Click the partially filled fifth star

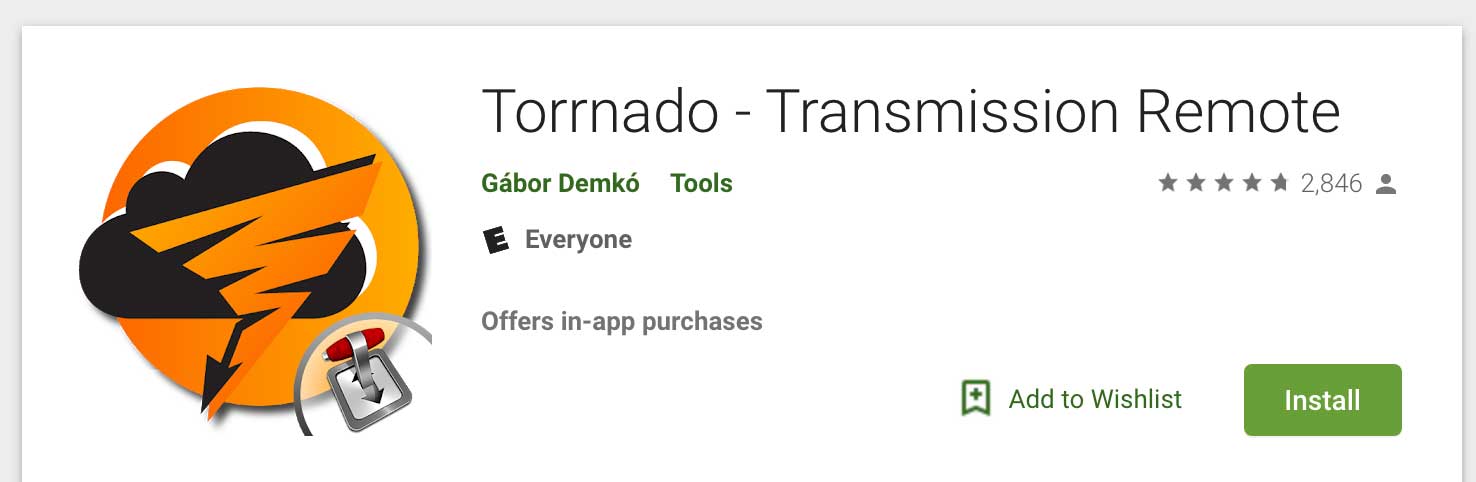pyautogui.click(x=1279, y=183)
